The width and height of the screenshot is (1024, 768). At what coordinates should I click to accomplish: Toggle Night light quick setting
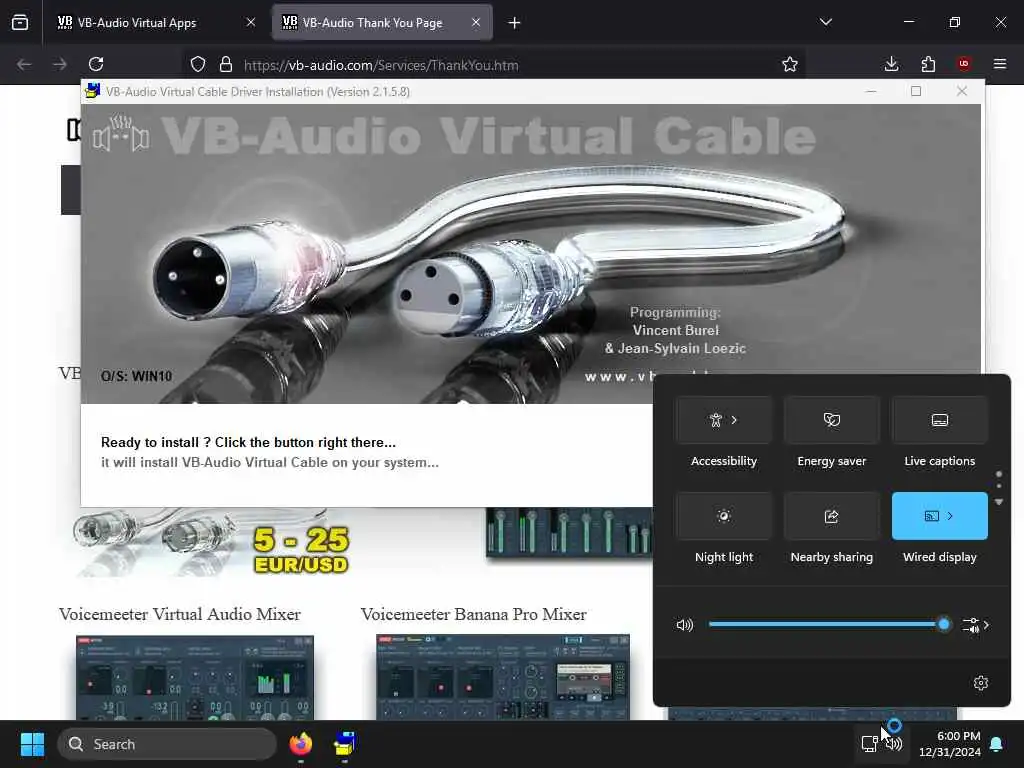724,516
